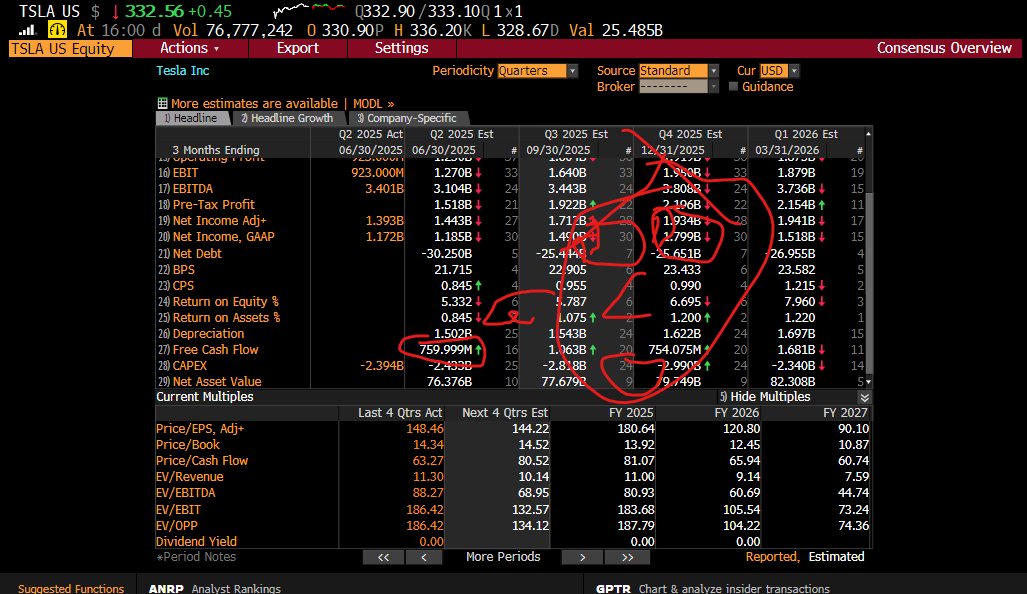Viewport: 1027px width, 594px height.
Task: Click the signal bars icon beside the clock icon
Action: coord(27,30)
